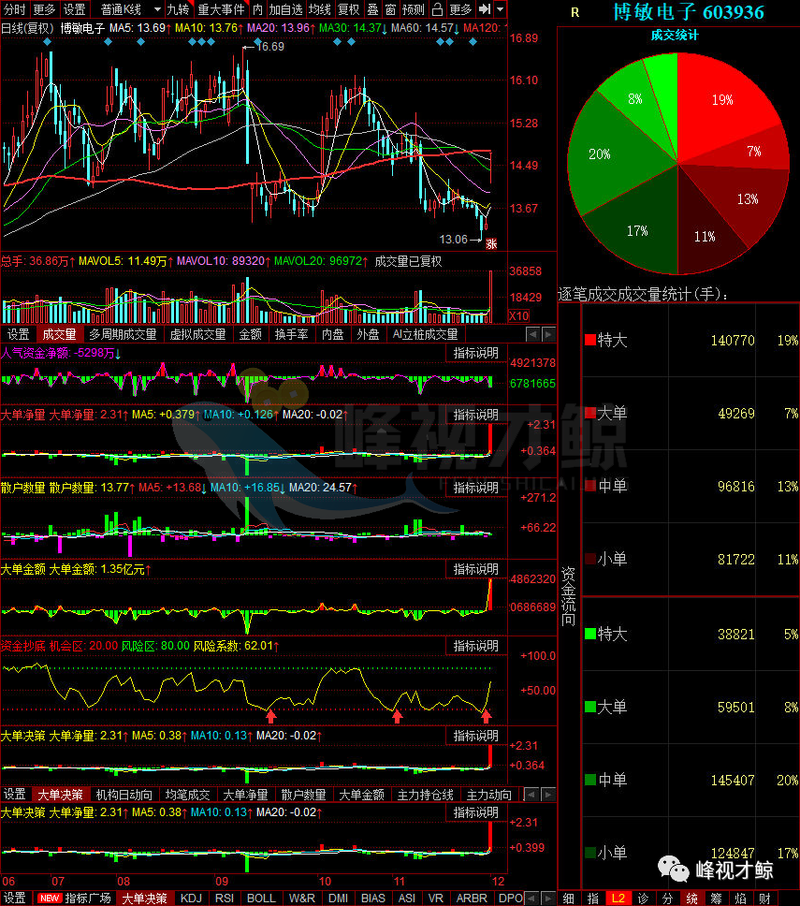The width and height of the screenshot is (800, 906).
Task: Click the 叠 overlay button
Action: (x=373, y=9)
